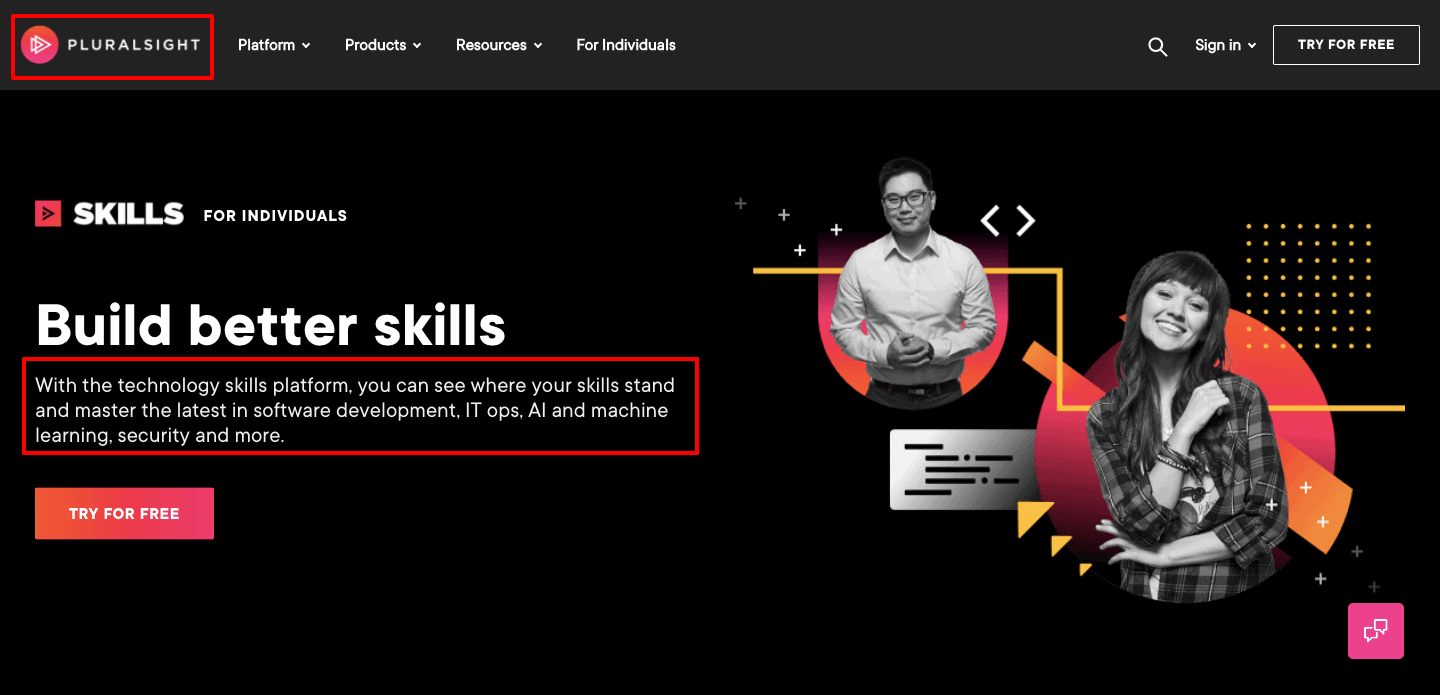Expand the Platform dropdown menu
1440x695 pixels.
[274, 45]
